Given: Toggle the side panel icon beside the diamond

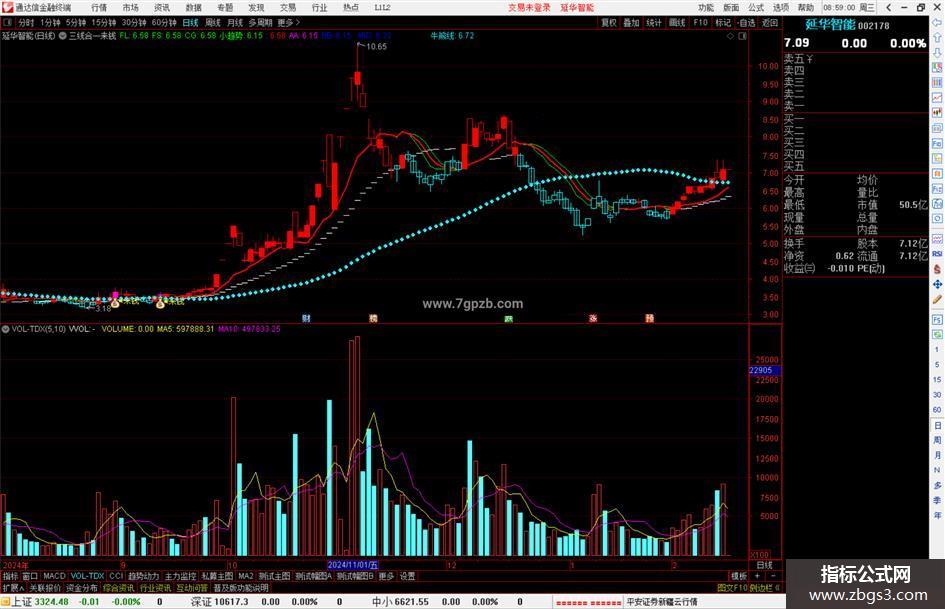Looking at the screenshot, I should tap(742, 36).
